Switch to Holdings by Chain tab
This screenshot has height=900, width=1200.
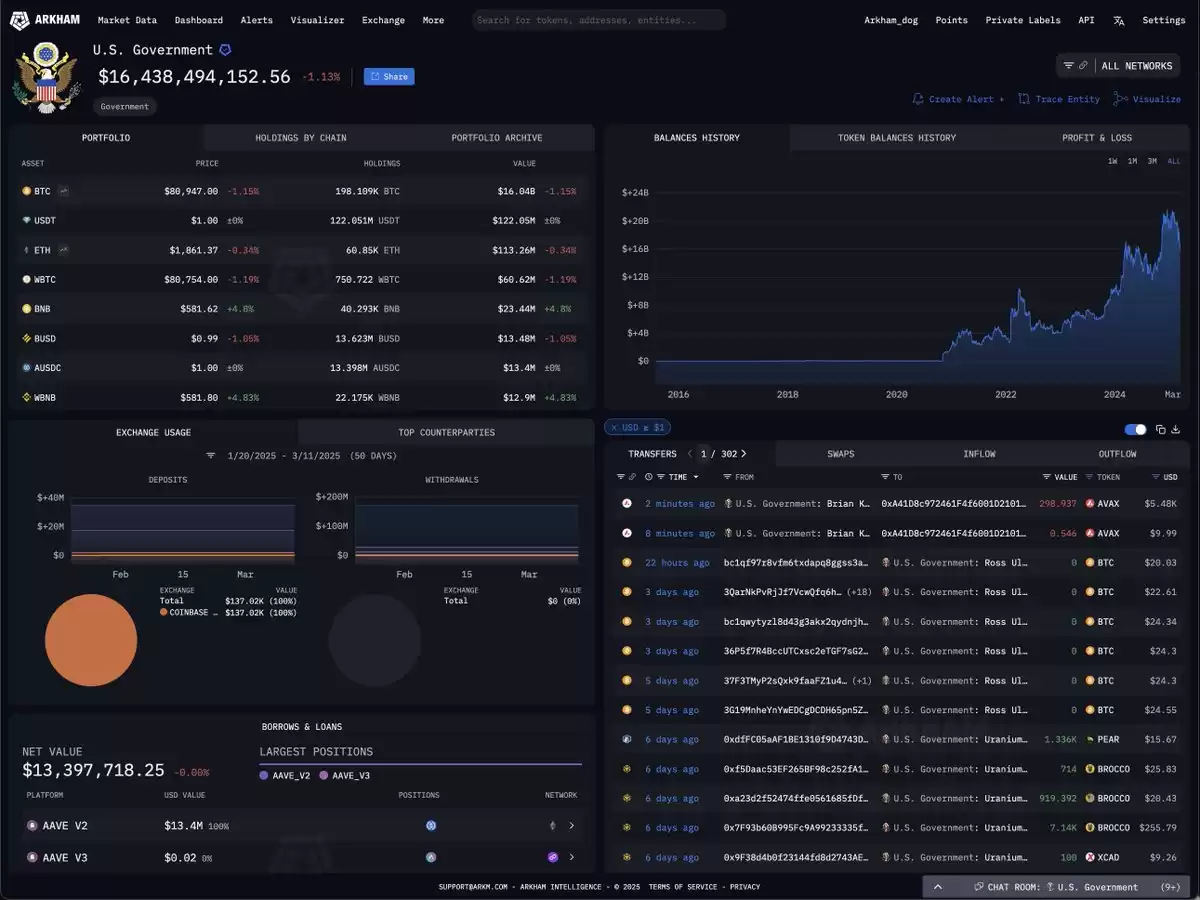coord(301,138)
